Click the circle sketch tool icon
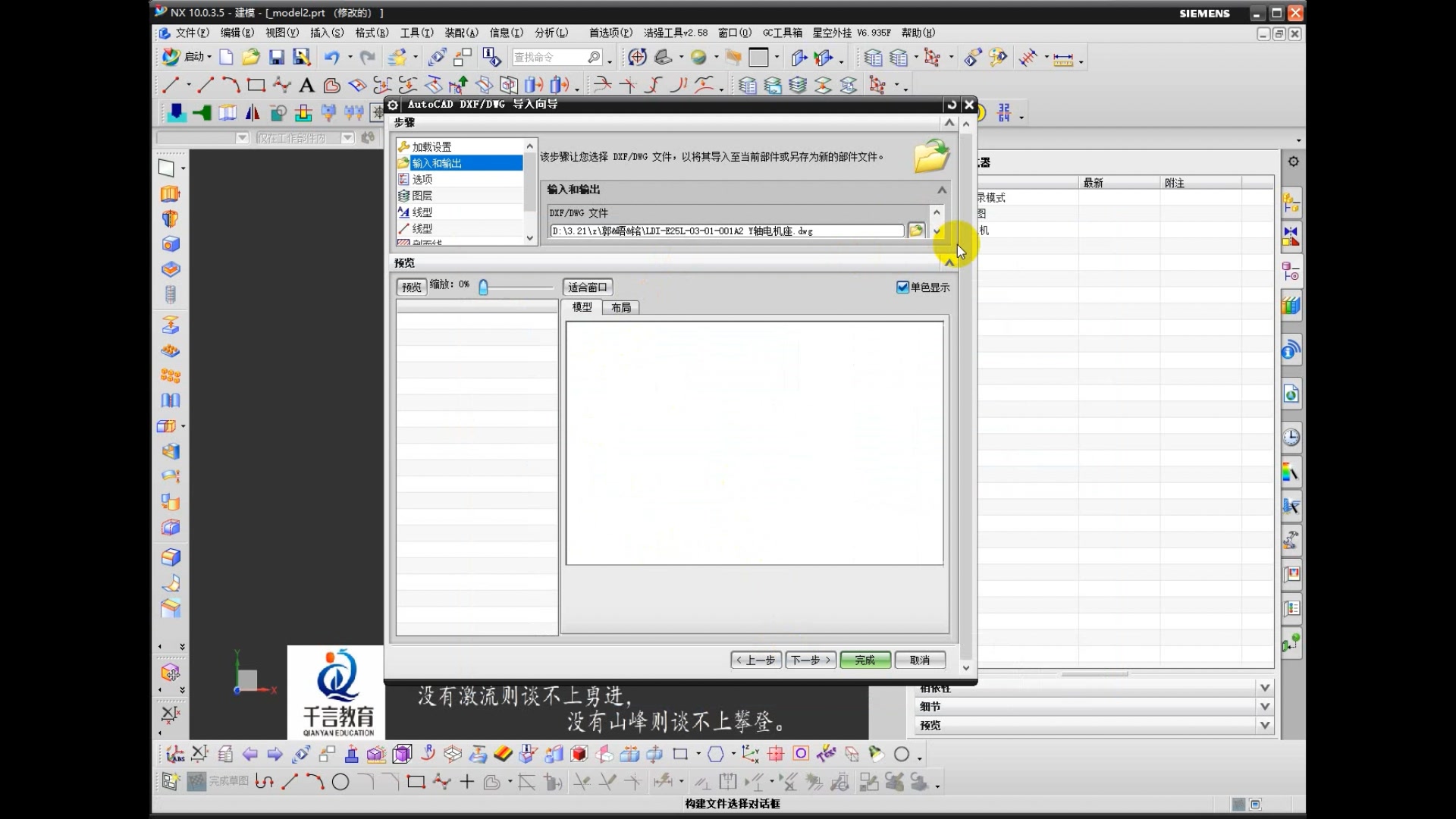Viewport: 1456px width, 819px height. (340, 782)
